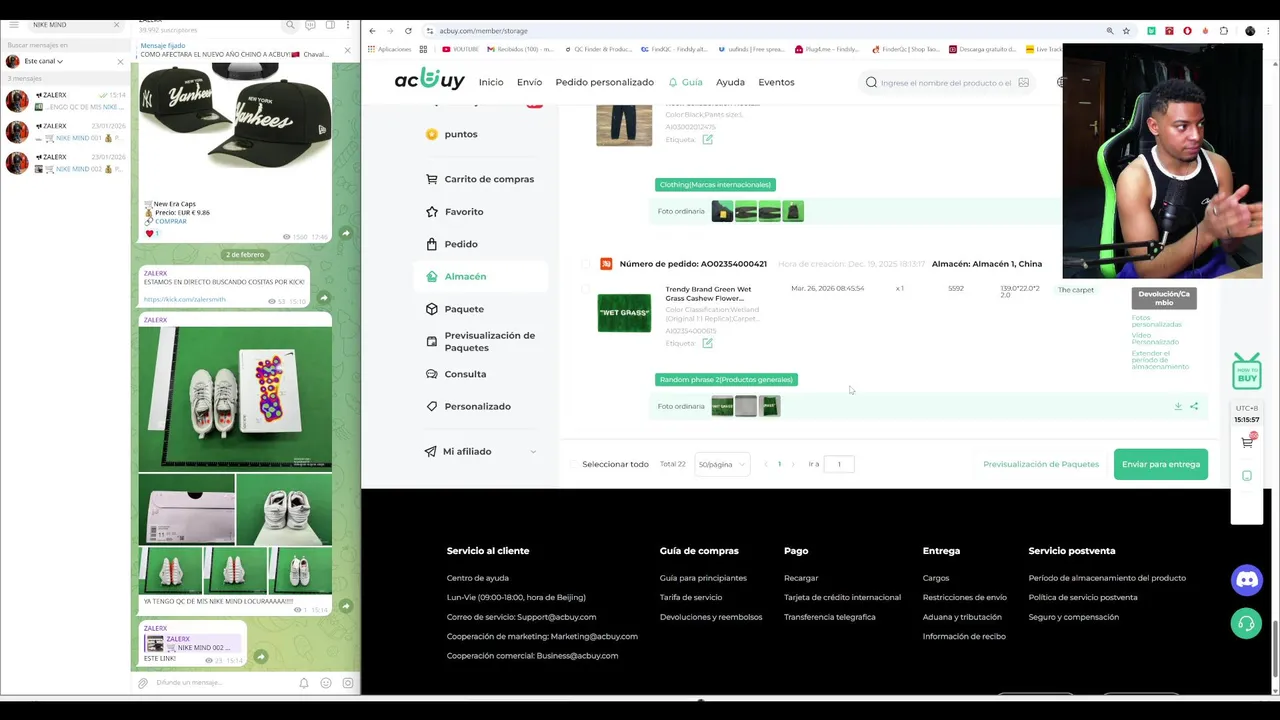Bookmark this page with the star icon
The width and height of the screenshot is (1280, 720).
pos(1127,31)
